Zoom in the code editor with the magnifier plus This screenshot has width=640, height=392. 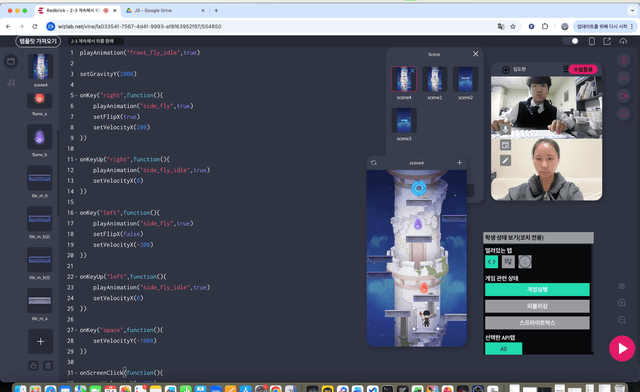pyautogui.click(x=622, y=303)
